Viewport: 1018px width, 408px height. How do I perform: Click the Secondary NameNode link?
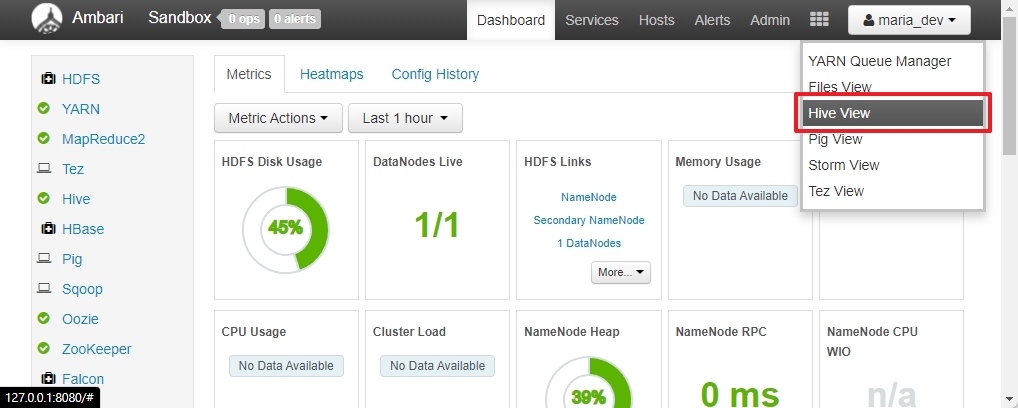click(589, 220)
